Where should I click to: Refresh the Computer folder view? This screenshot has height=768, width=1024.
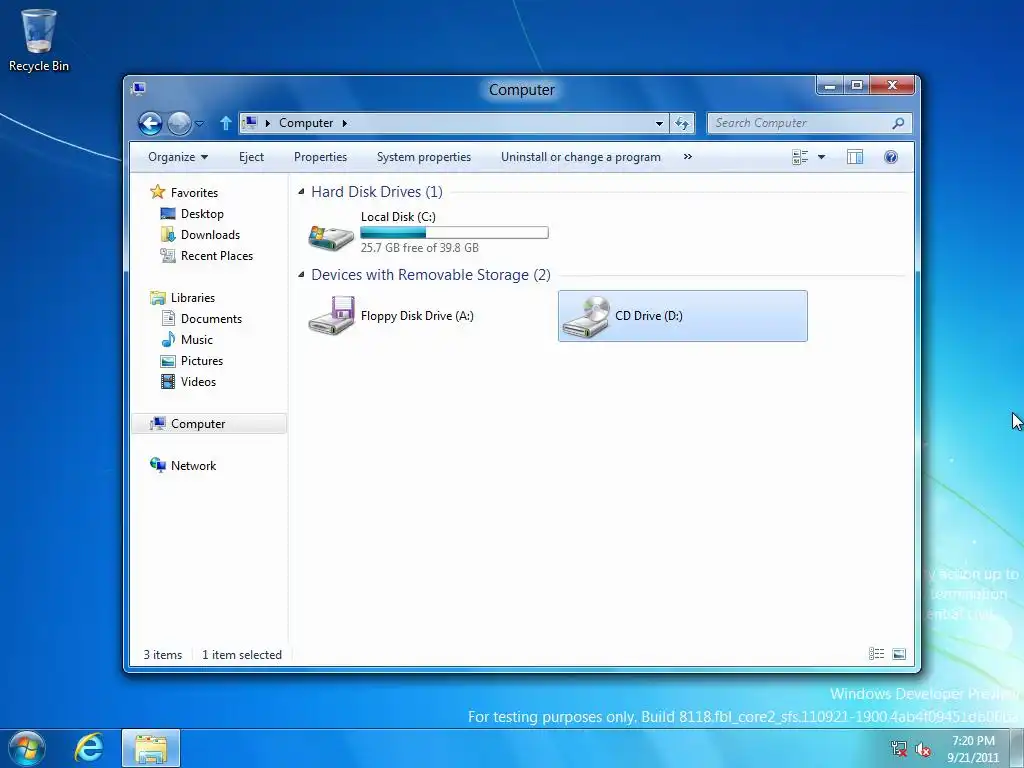tap(682, 123)
